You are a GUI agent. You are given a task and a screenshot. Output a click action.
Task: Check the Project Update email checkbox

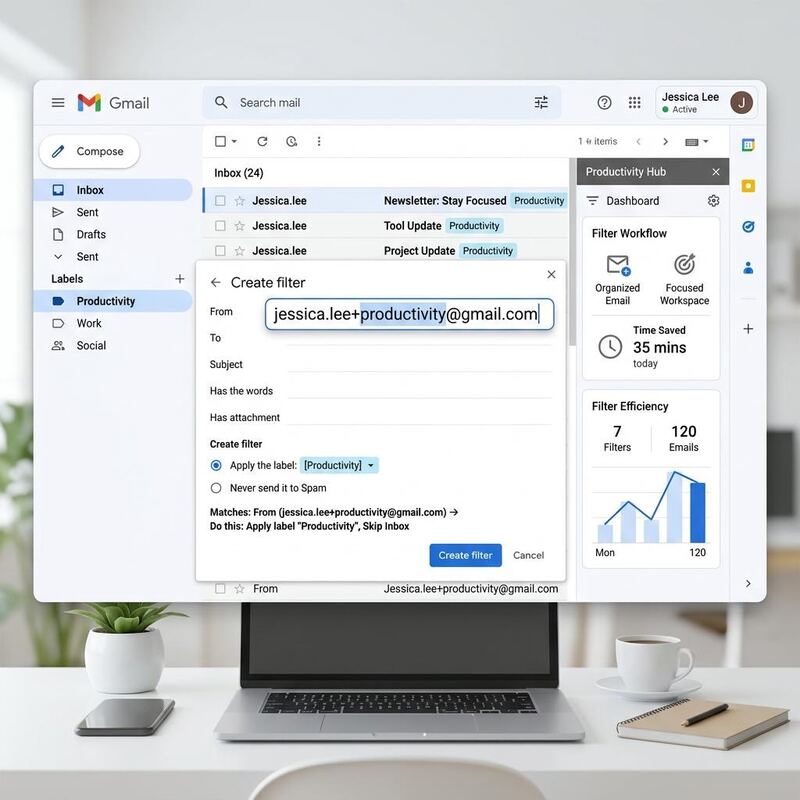220,251
